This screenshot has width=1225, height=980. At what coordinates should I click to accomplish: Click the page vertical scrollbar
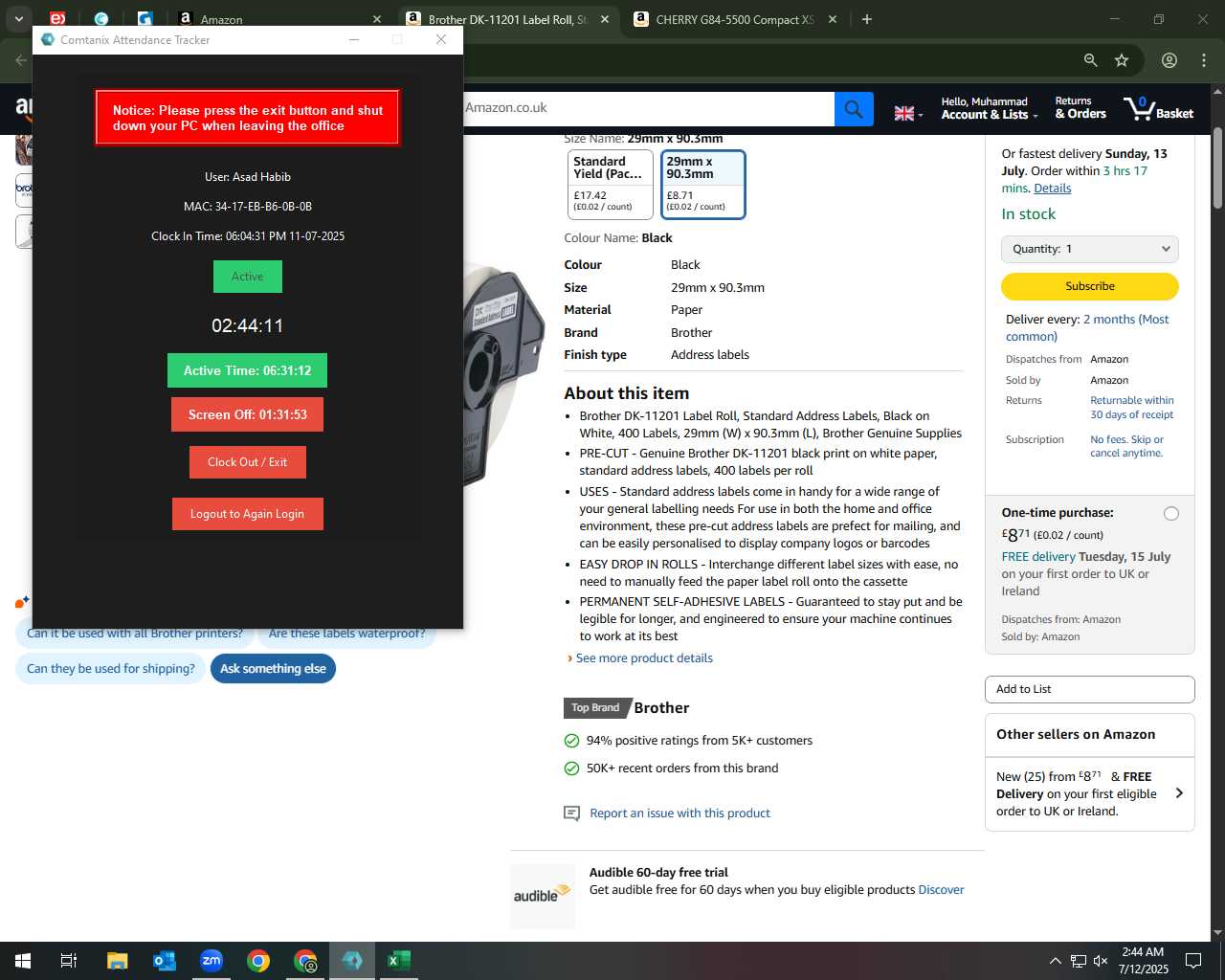(1217, 167)
